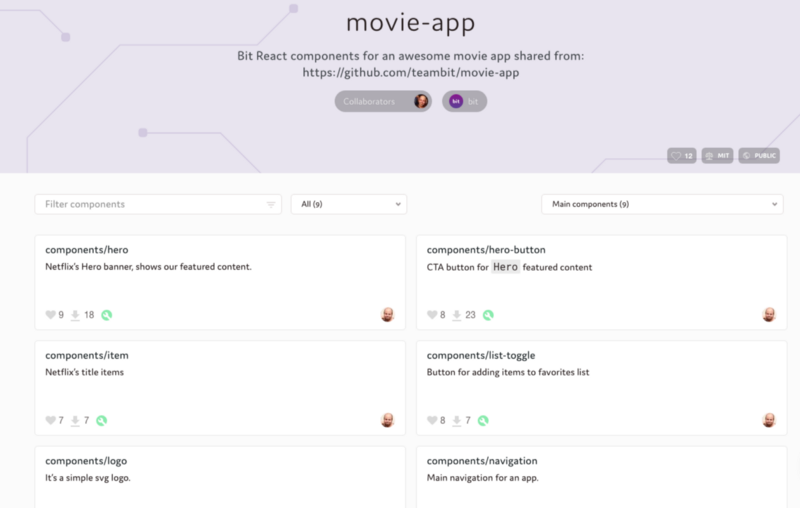Toggle the heart on components/hero-button card
Screen dimensions: 800x508
tap(432, 315)
